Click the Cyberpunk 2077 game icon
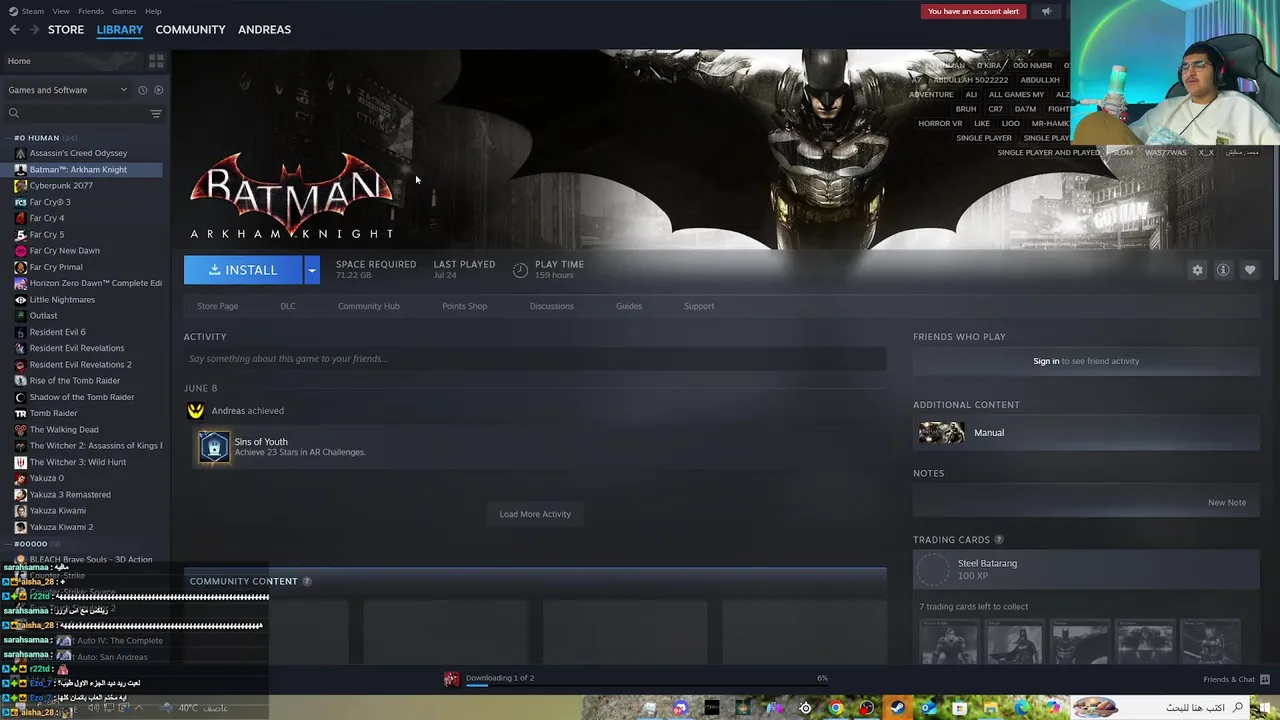1280x720 pixels. tap(20, 186)
